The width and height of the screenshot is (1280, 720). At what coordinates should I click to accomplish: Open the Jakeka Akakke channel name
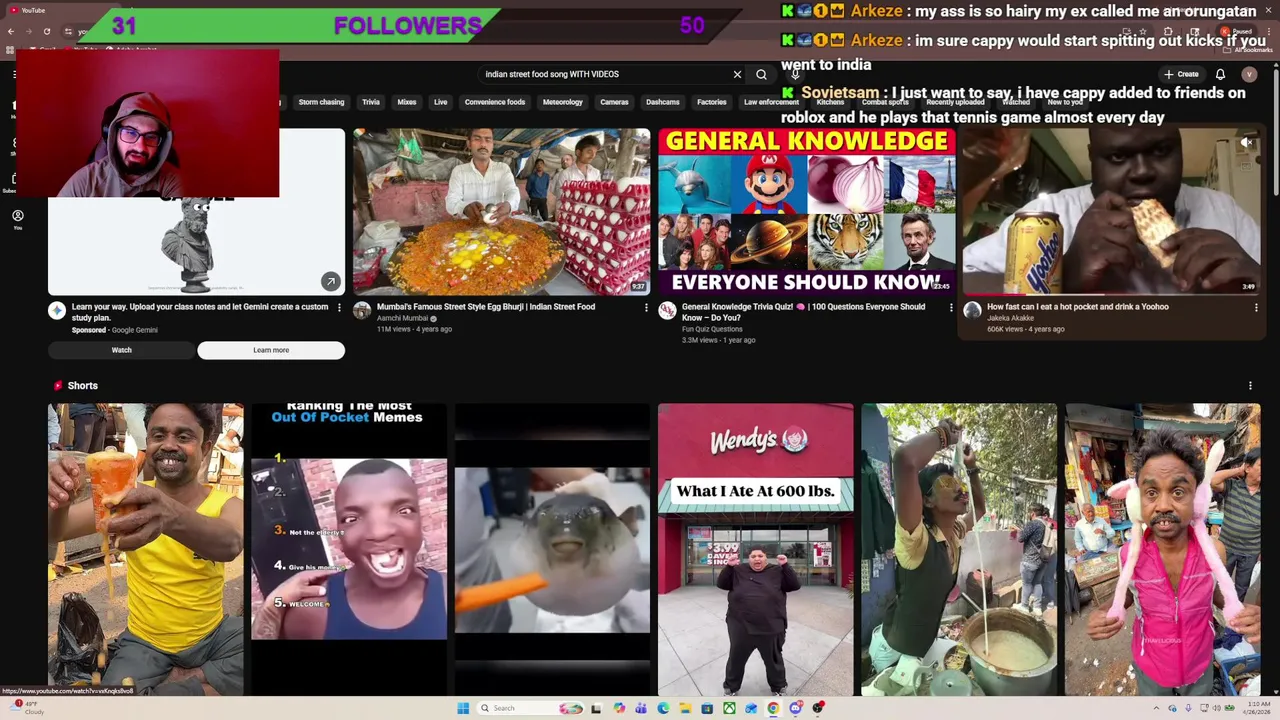1011,318
